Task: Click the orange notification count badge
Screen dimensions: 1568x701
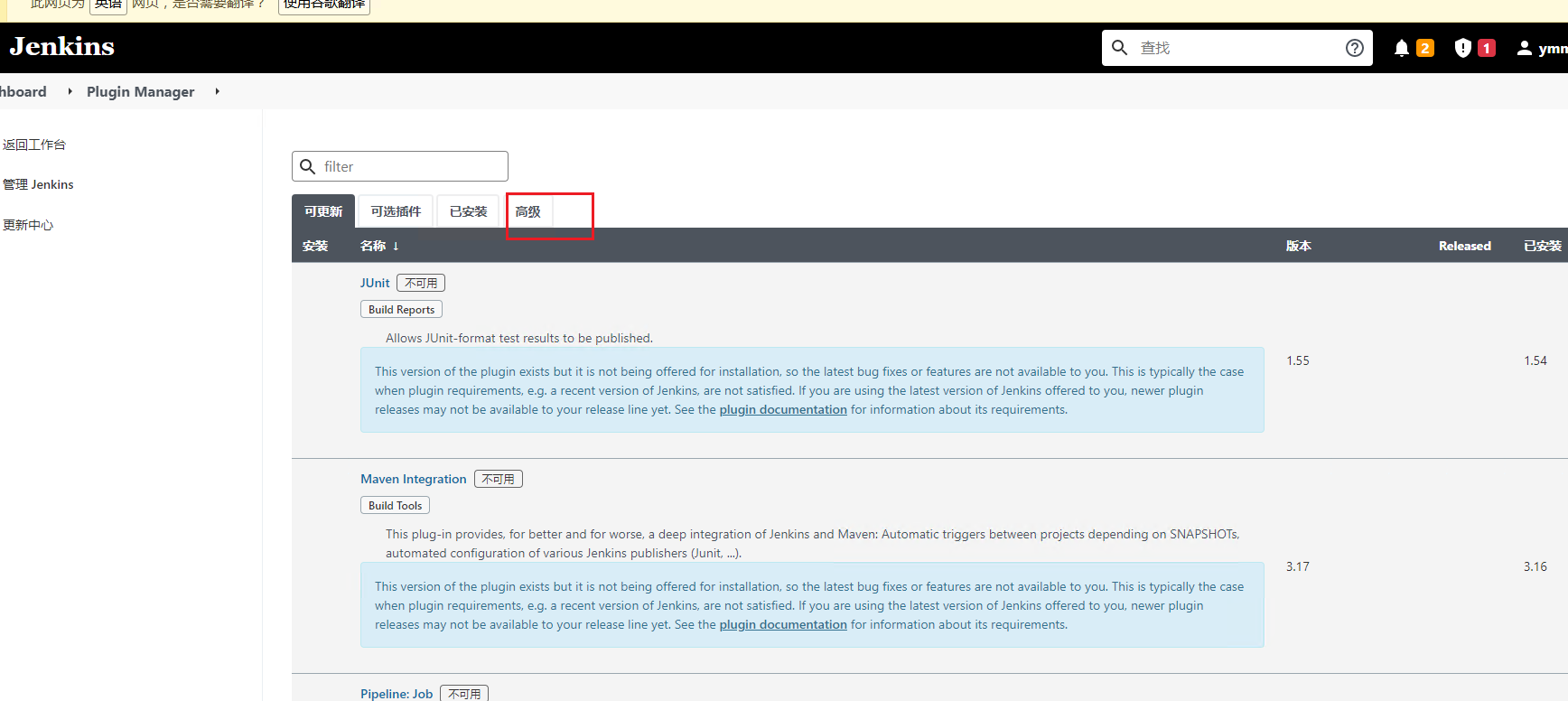Action: (1425, 48)
